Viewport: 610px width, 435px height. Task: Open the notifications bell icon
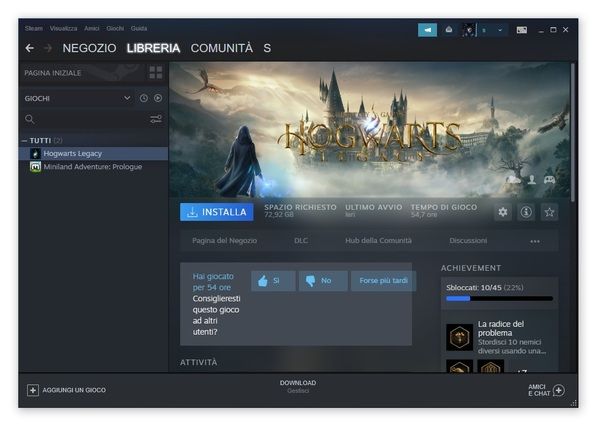tap(449, 30)
